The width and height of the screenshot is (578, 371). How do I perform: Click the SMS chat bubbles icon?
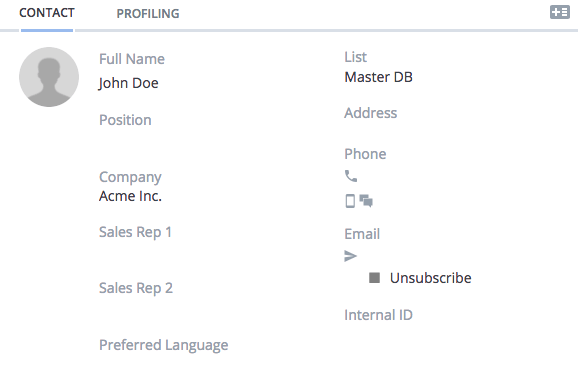(366, 201)
